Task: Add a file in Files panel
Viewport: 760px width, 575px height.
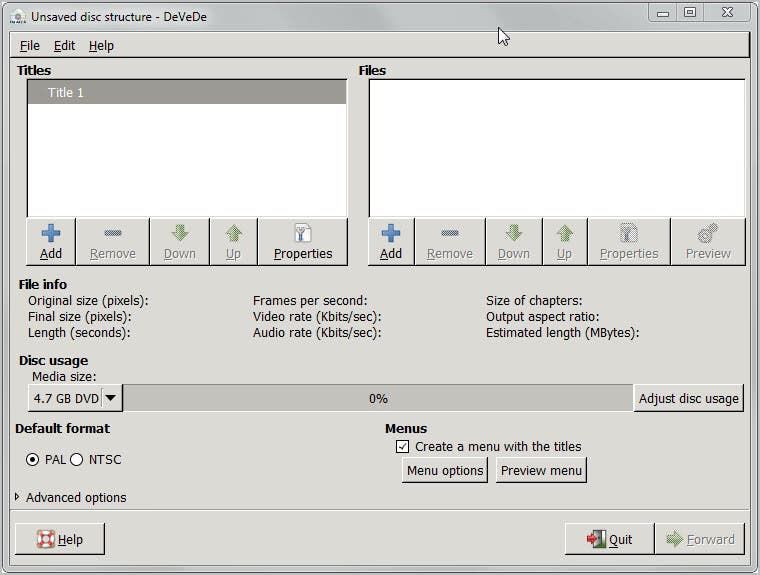Action: point(391,242)
